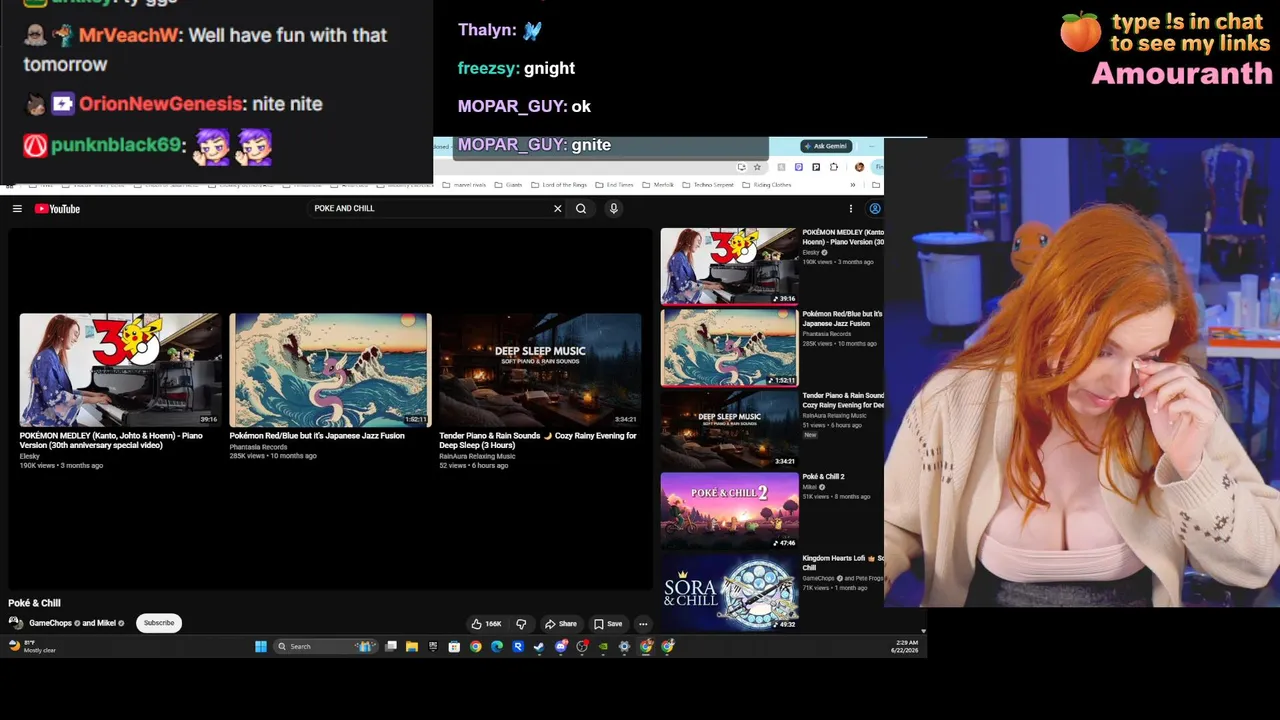Open the 'Pokémon Red/Blue but it's Japanese Jazz Fusion' title
The width and height of the screenshot is (1280, 720).
click(317, 436)
